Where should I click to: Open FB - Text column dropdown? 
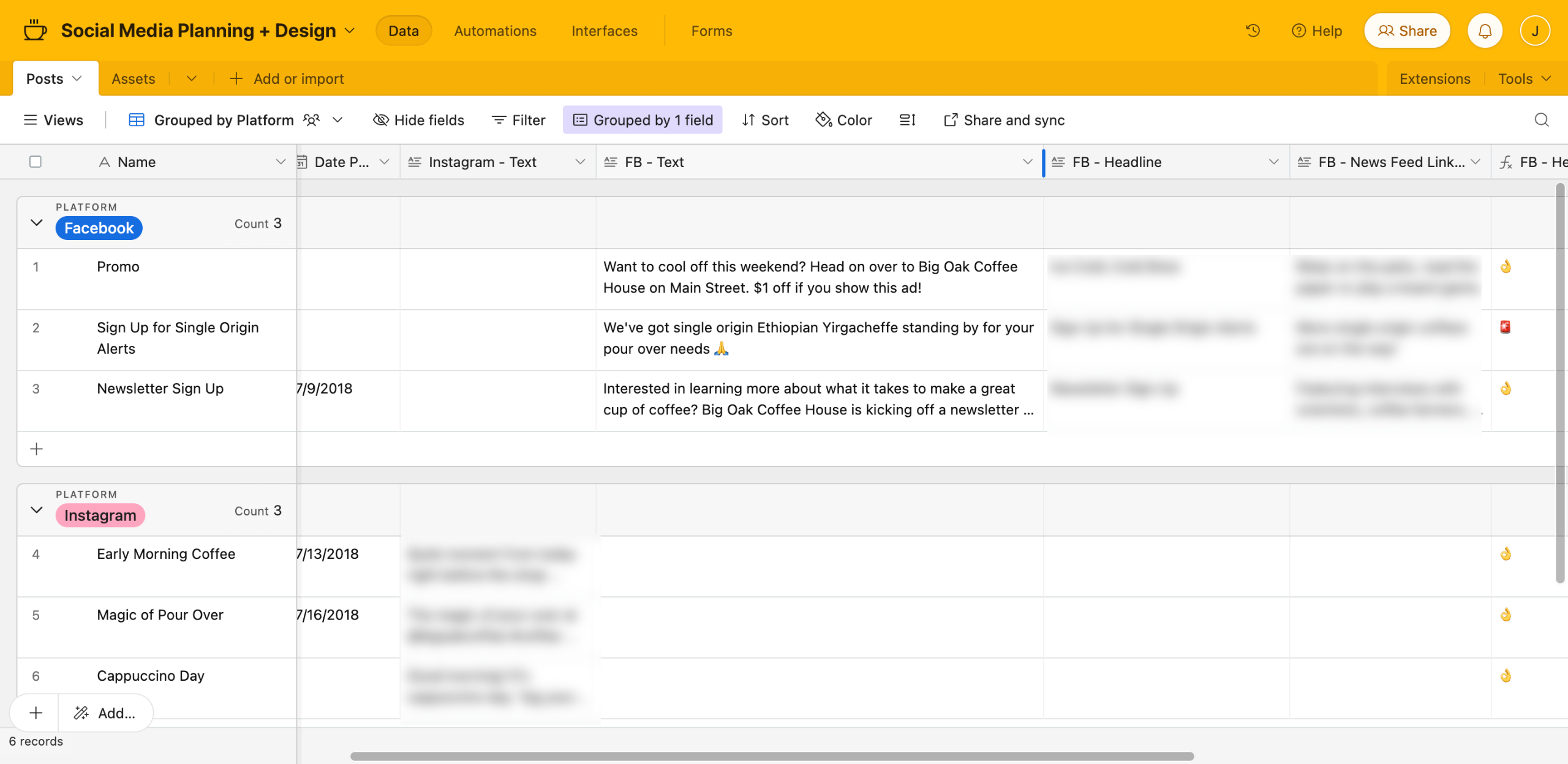(x=1027, y=162)
